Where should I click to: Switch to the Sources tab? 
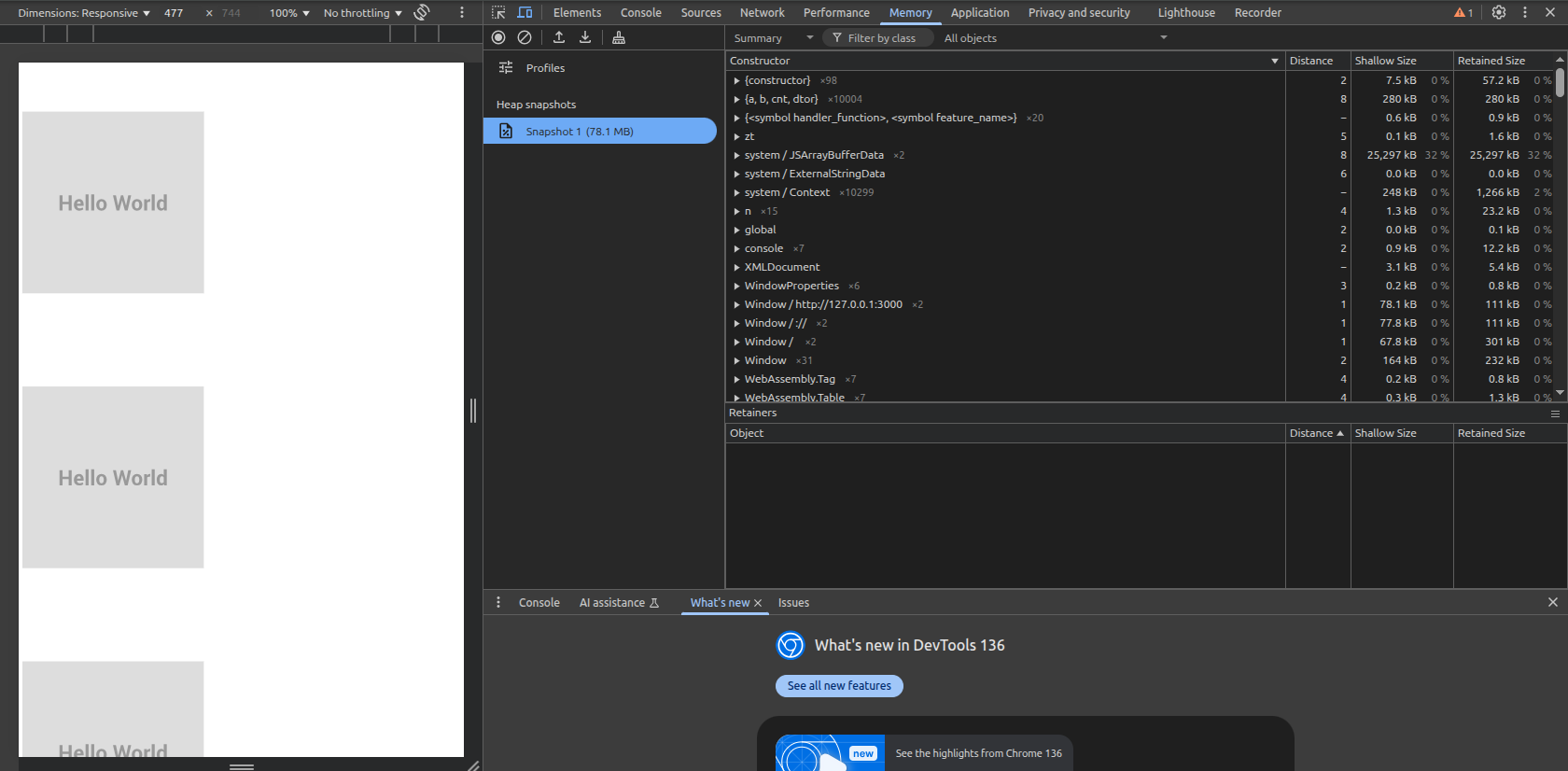(701, 12)
